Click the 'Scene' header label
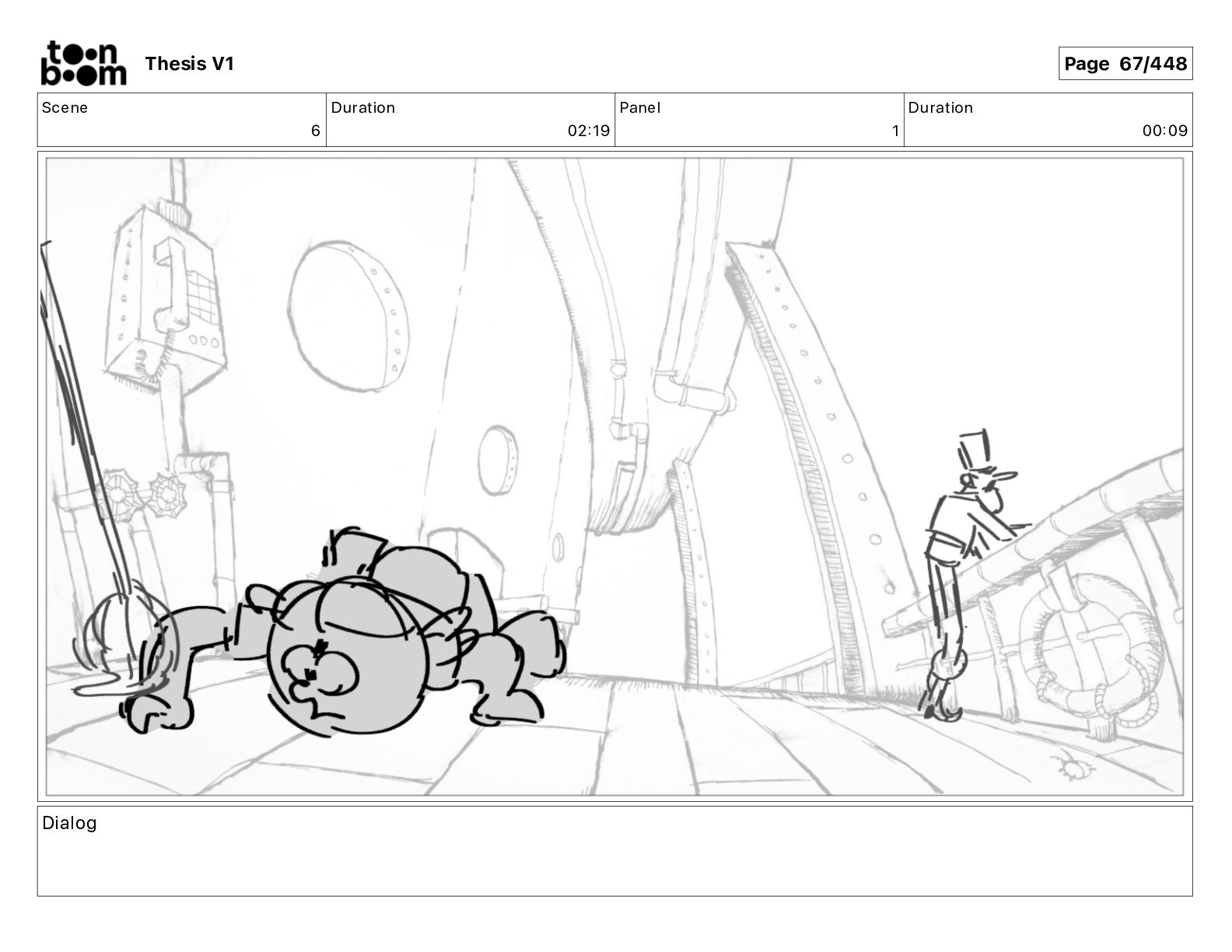Image resolution: width=1232 pixels, height=952 pixels. coord(65,108)
